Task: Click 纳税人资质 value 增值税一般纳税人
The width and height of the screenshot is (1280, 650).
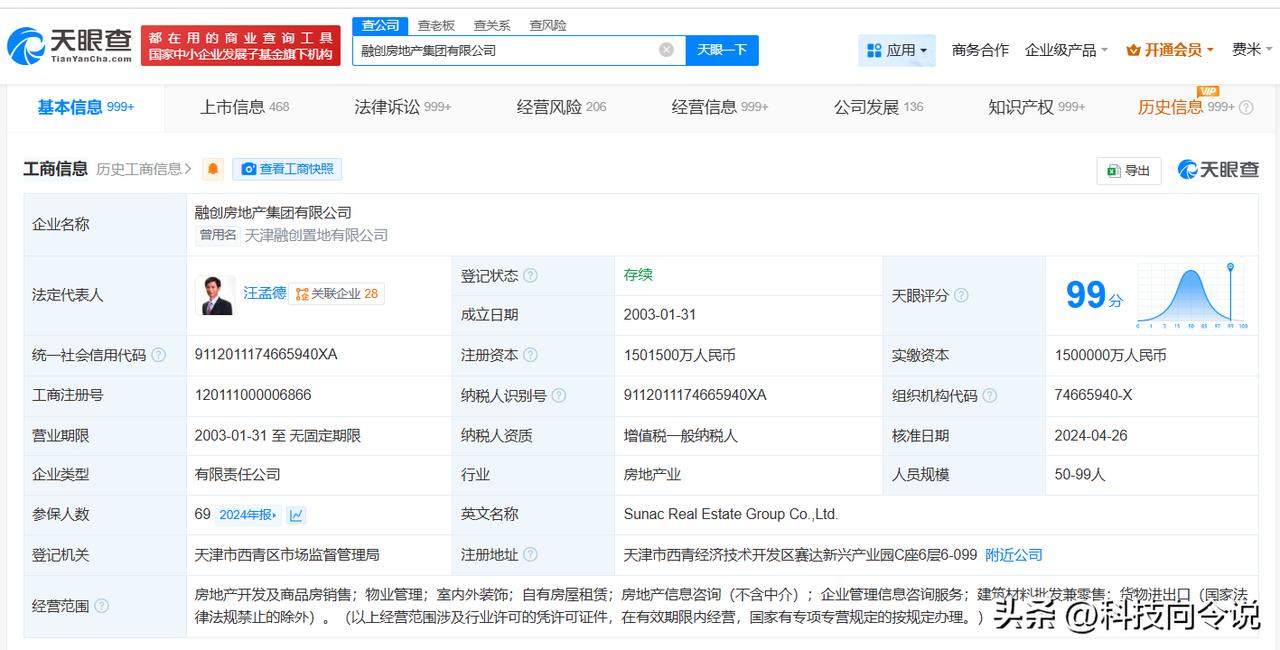Action: (x=680, y=436)
